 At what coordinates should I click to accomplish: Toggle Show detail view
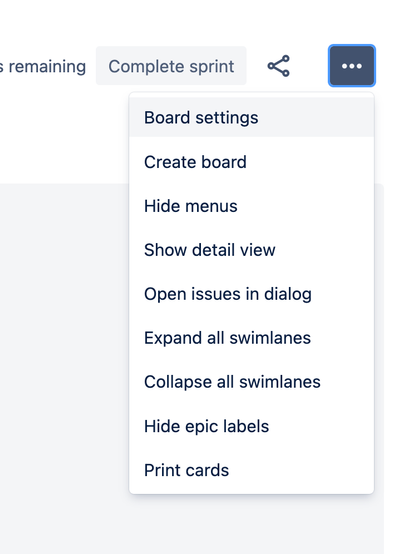(252, 250)
